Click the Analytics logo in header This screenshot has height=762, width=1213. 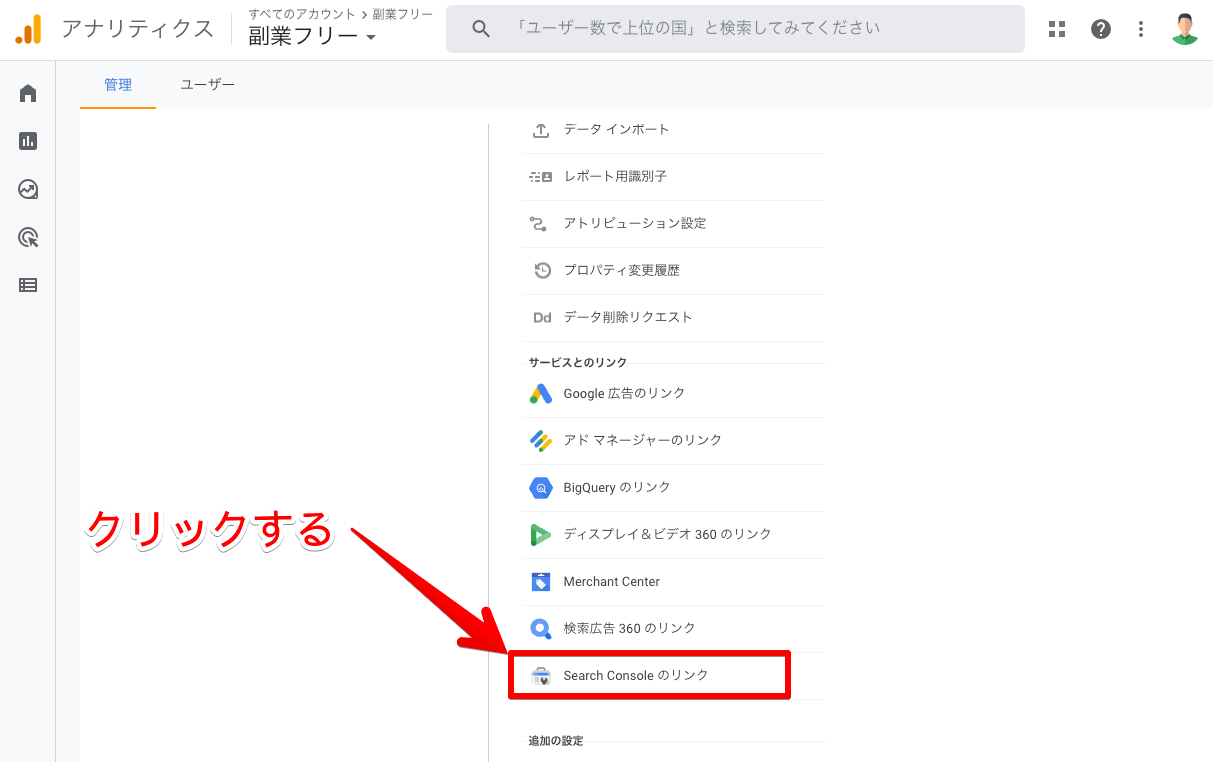28,29
